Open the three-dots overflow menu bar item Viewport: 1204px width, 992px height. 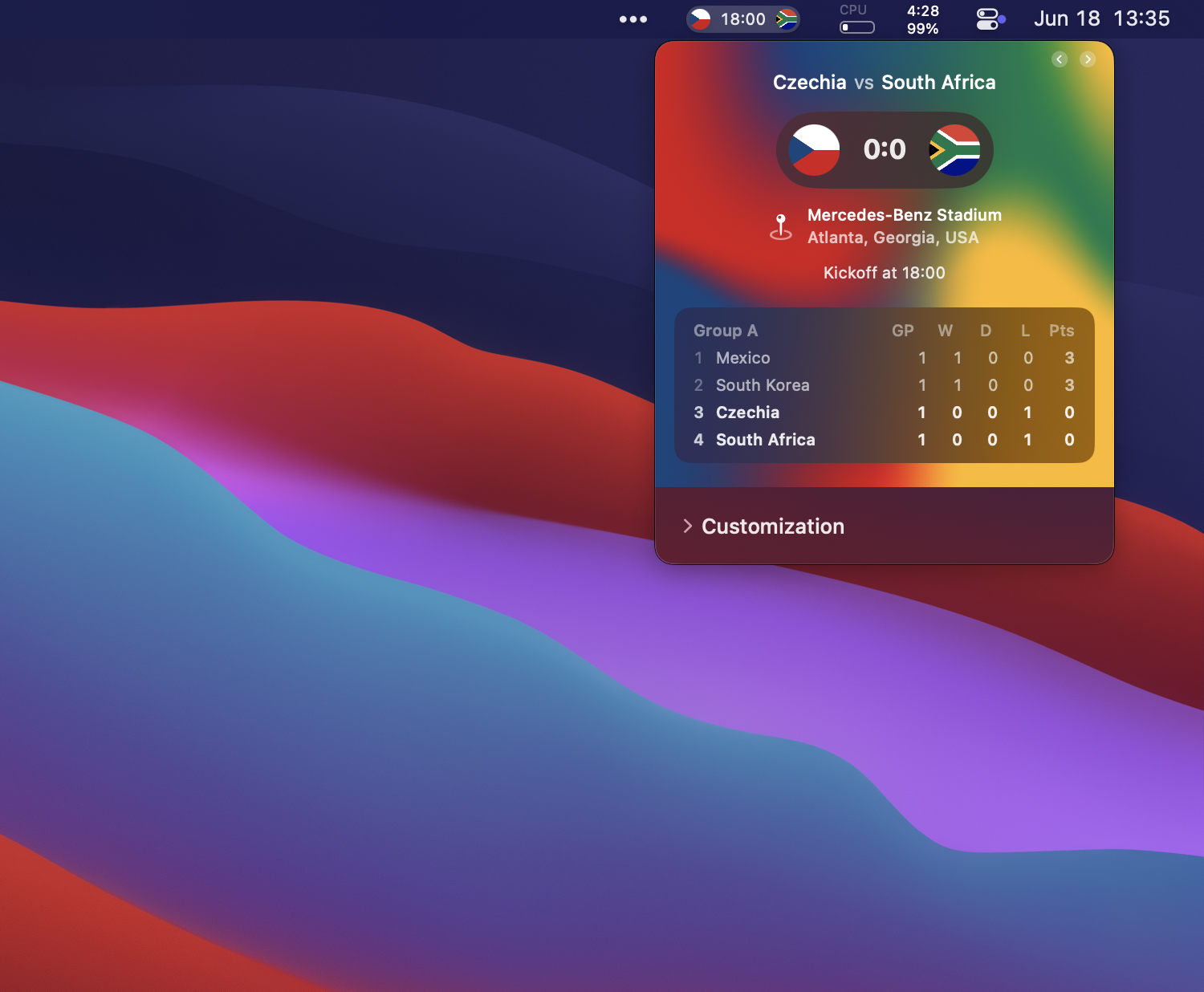click(633, 19)
